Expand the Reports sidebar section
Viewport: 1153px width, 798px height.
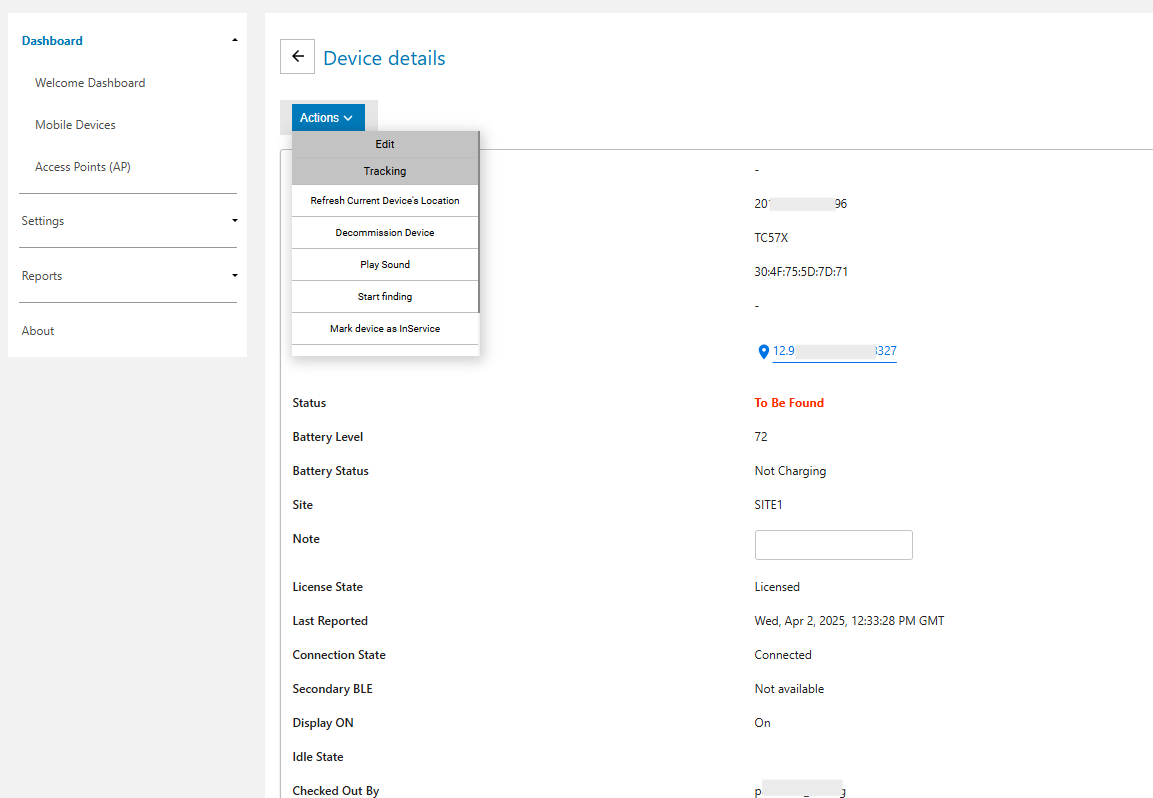pyautogui.click(x=234, y=276)
